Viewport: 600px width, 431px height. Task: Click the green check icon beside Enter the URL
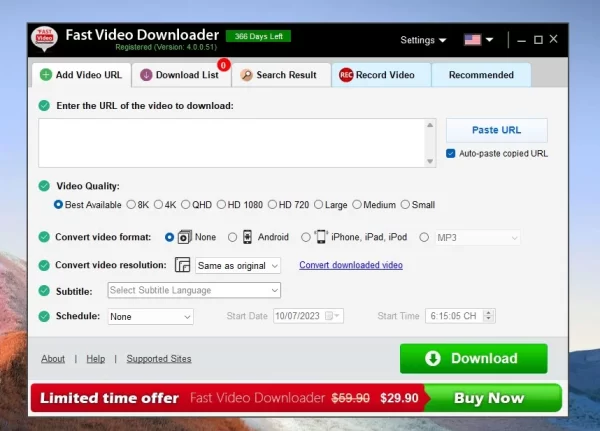coord(44,106)
